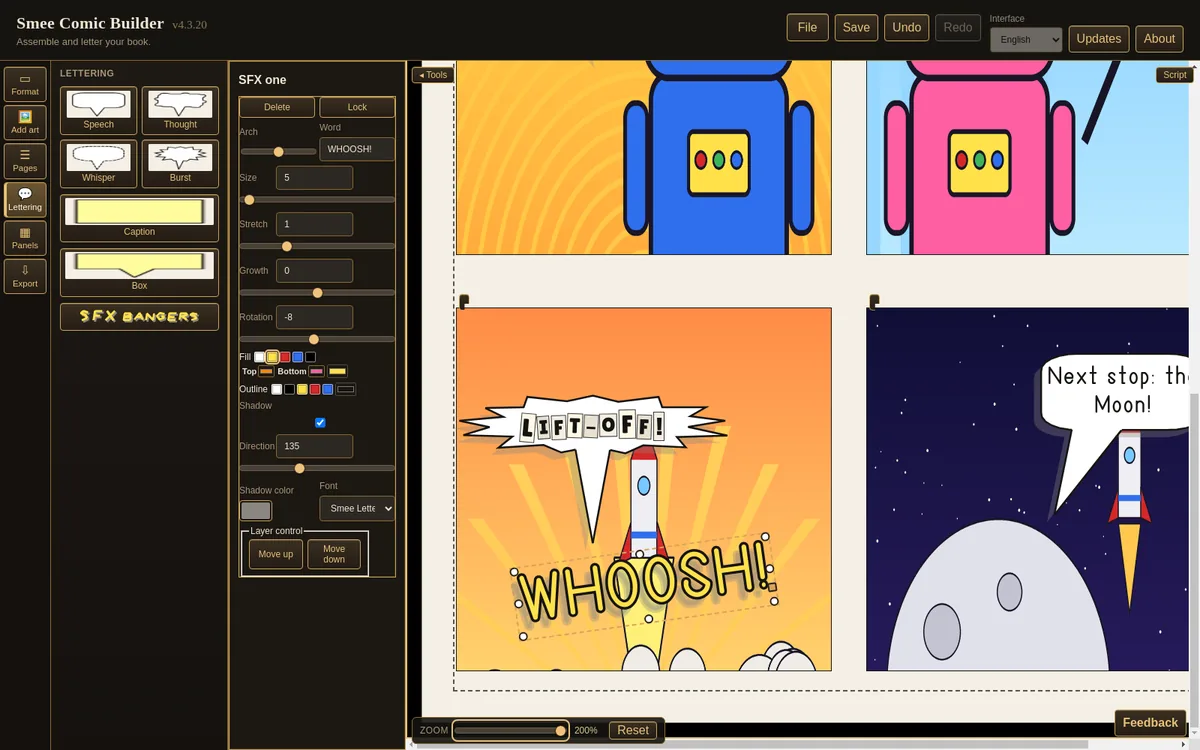Open the Pages sidebar panel
The width and height of the screenshot is (1200, 750).
click(25, 161)
